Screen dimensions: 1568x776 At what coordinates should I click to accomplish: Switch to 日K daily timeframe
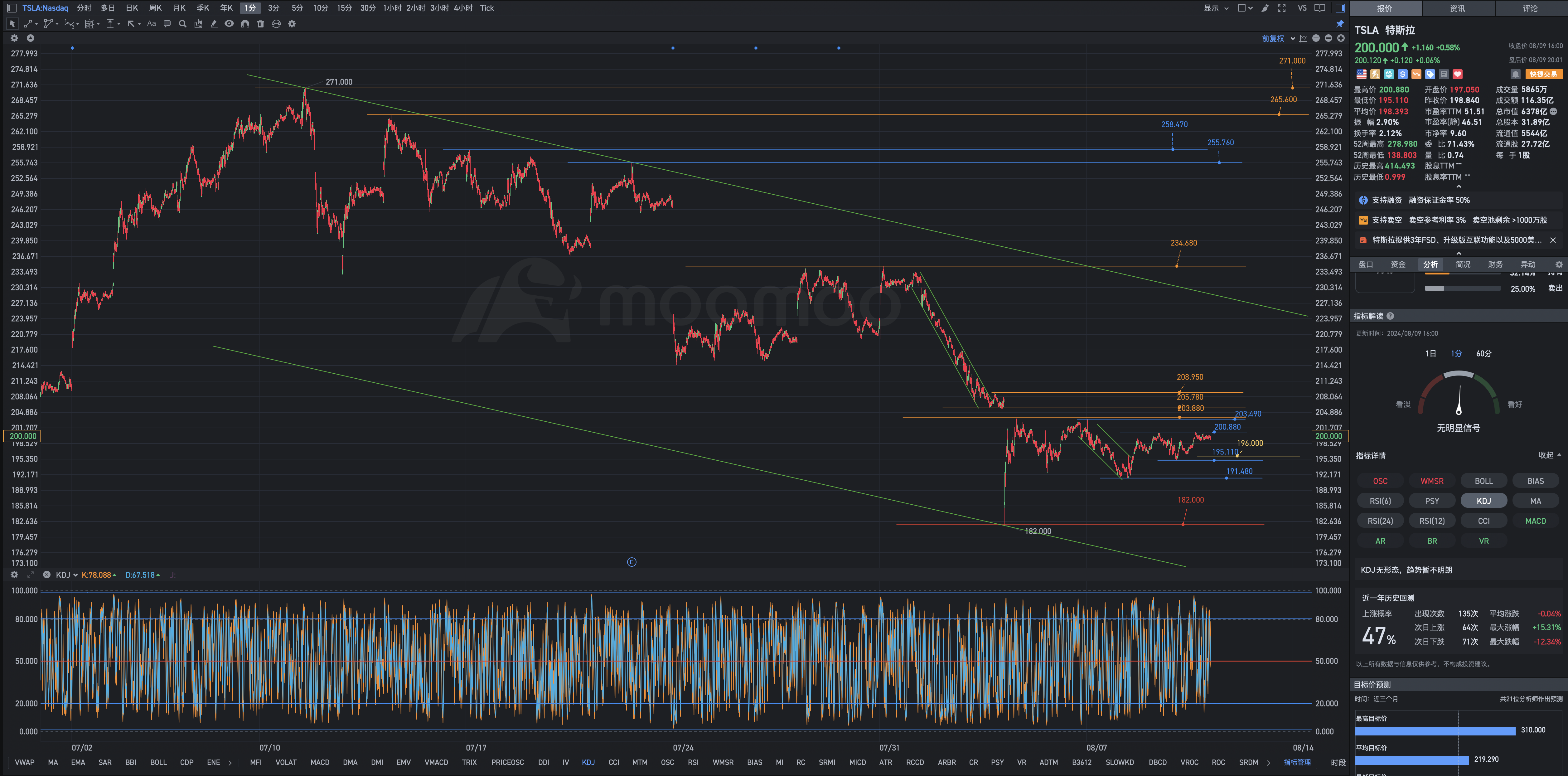[x=132, y=8]
